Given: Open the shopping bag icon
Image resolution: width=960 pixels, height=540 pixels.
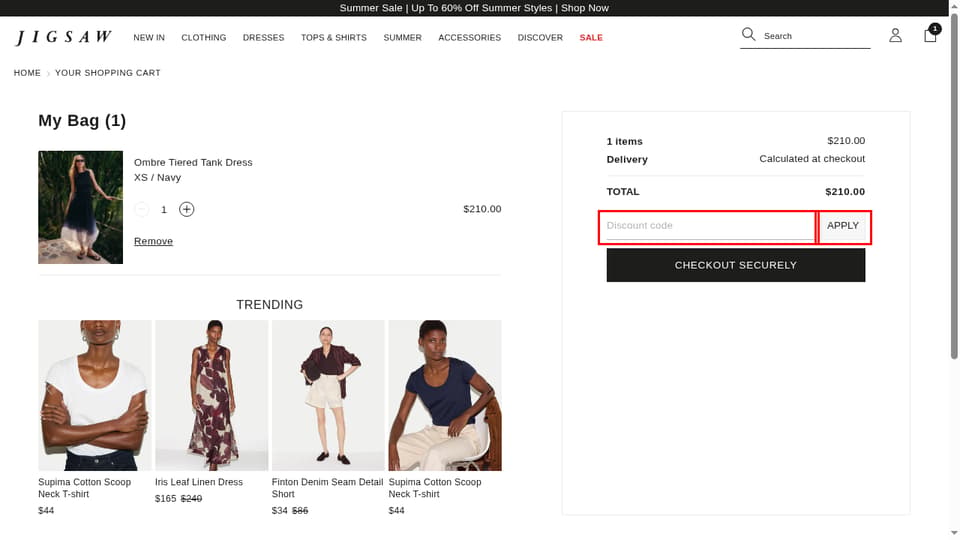Looking at the screenshot, I should (931, 34).
